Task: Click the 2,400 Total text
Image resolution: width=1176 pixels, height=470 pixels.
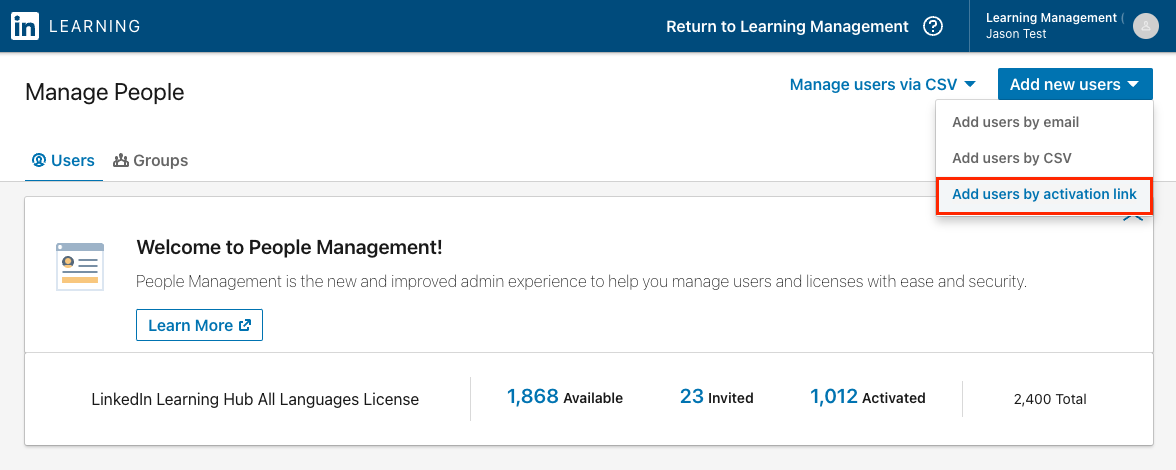Action: [x=1049, y=400]
